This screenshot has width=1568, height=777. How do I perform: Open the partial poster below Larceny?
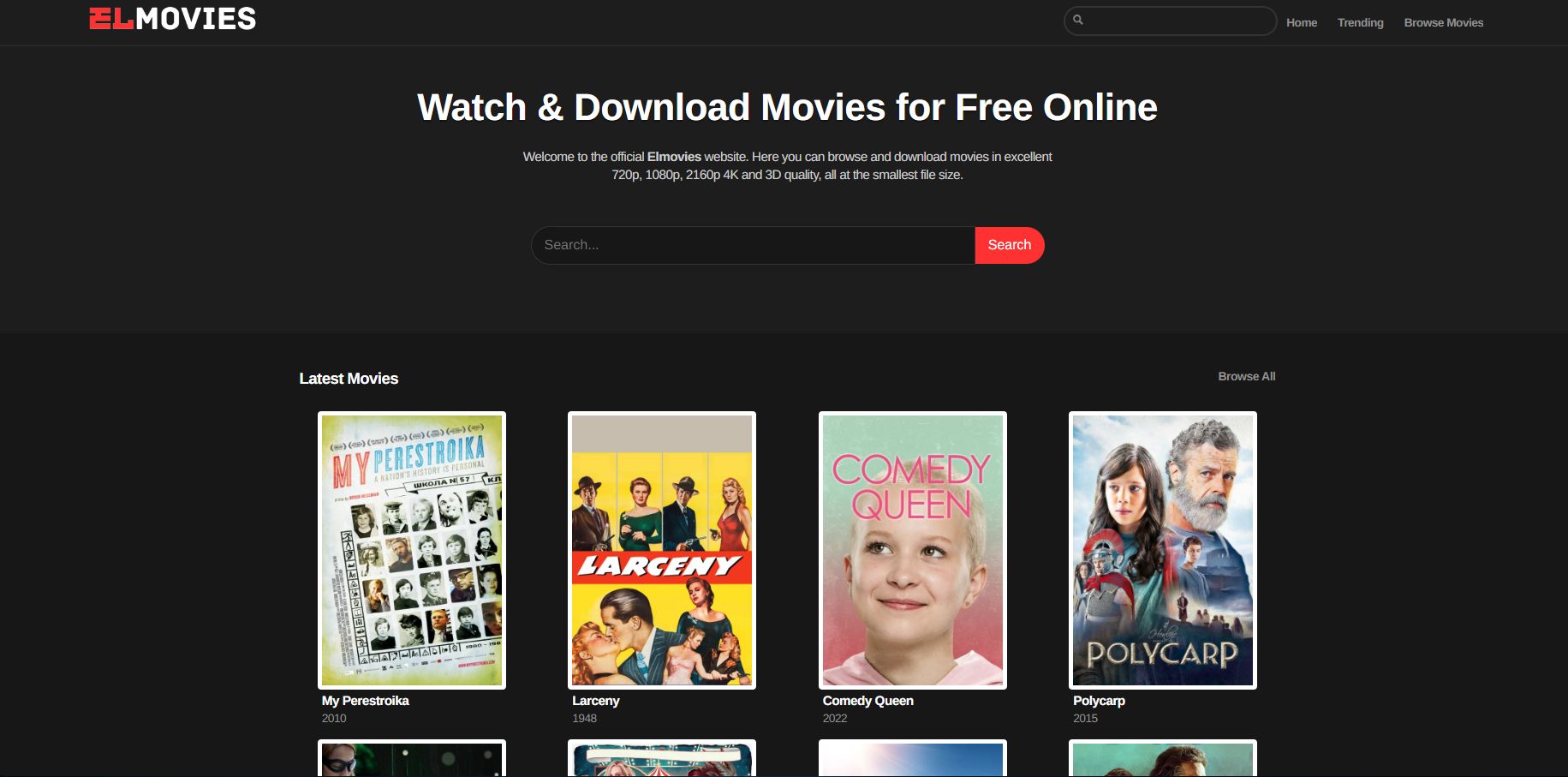point(662,758)
